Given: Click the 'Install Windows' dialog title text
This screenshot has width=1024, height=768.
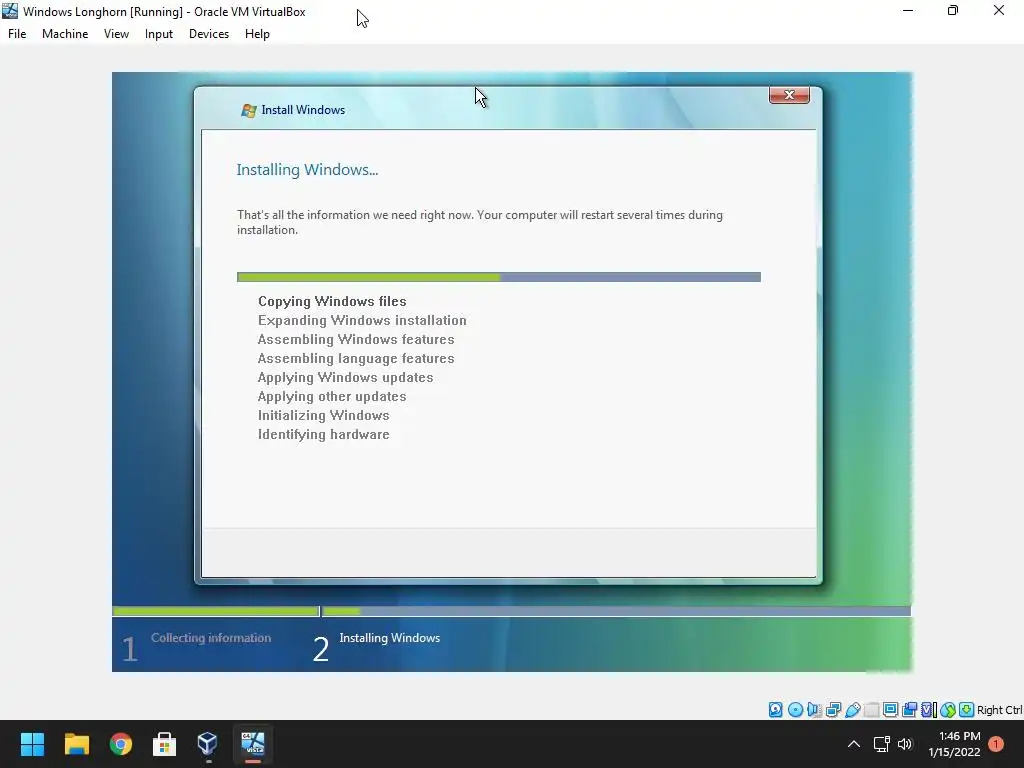Looking at the screenshot, I should 303,110.
